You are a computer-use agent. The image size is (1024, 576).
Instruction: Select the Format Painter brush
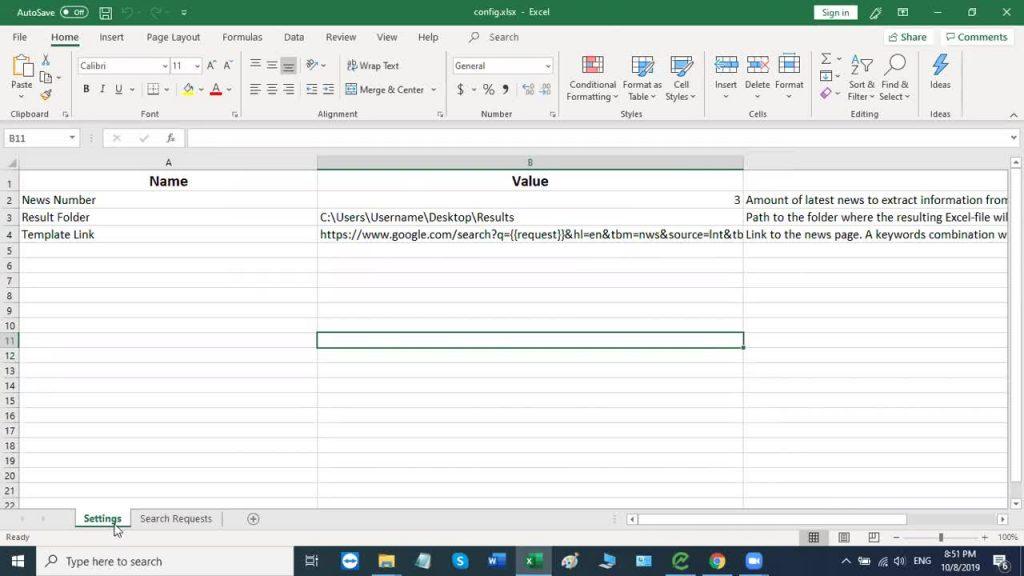click(46, 95)
